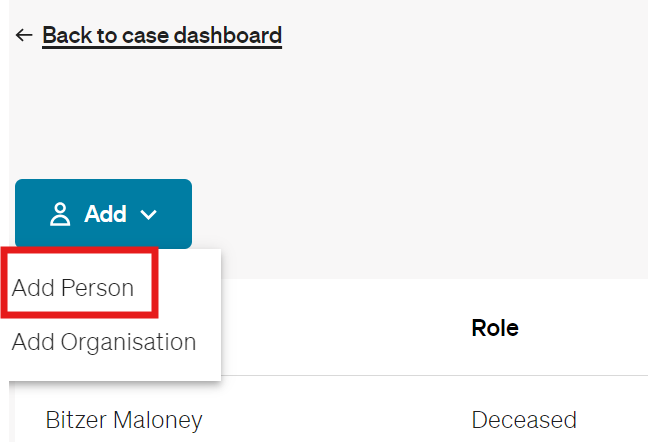The width and height of the screenshot is (648, 442).
Task: Open the Bitzer Maloney contact entry
Action: click(x=124, y=420)
